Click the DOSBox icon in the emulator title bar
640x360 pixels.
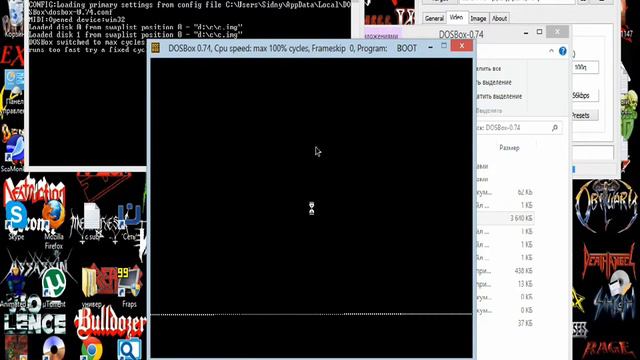click(x=156, y=48)
